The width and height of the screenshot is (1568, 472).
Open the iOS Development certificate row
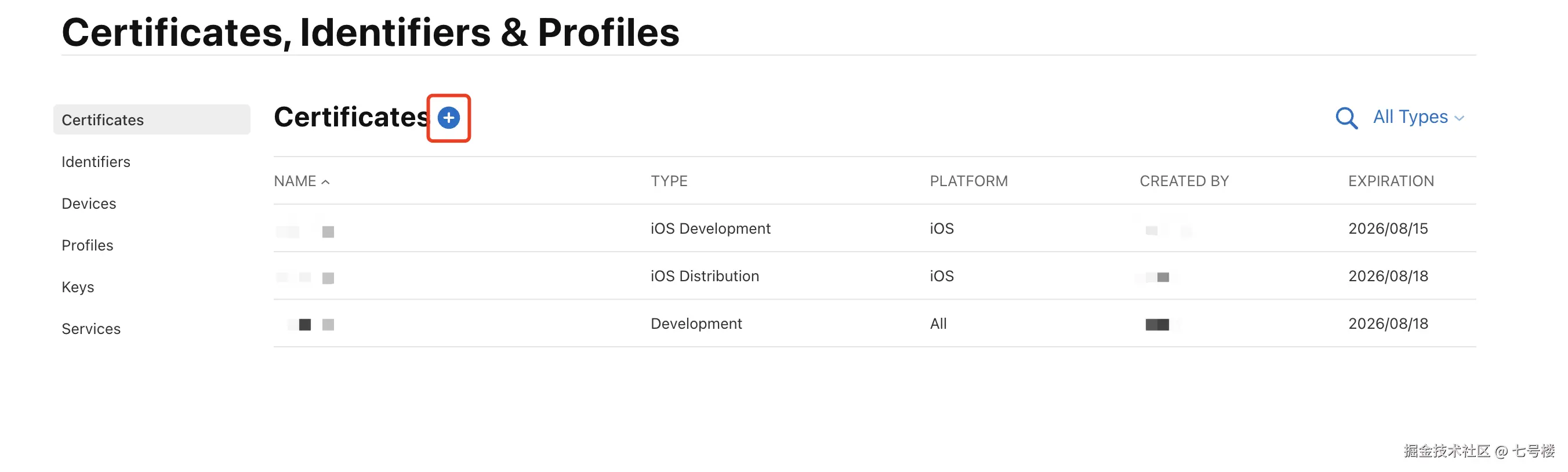coord(710,228)
